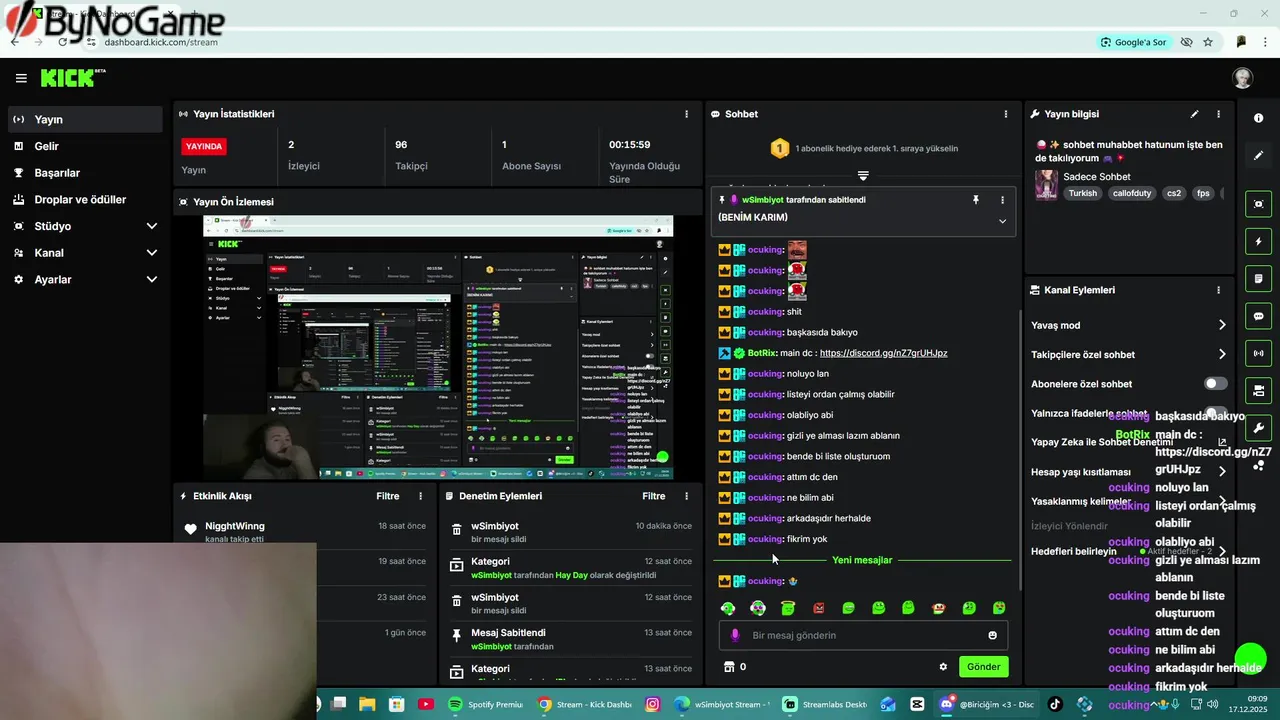
Task: Open the hamburger menu beside the Kick logo
Action: click(x=21, y=78)
